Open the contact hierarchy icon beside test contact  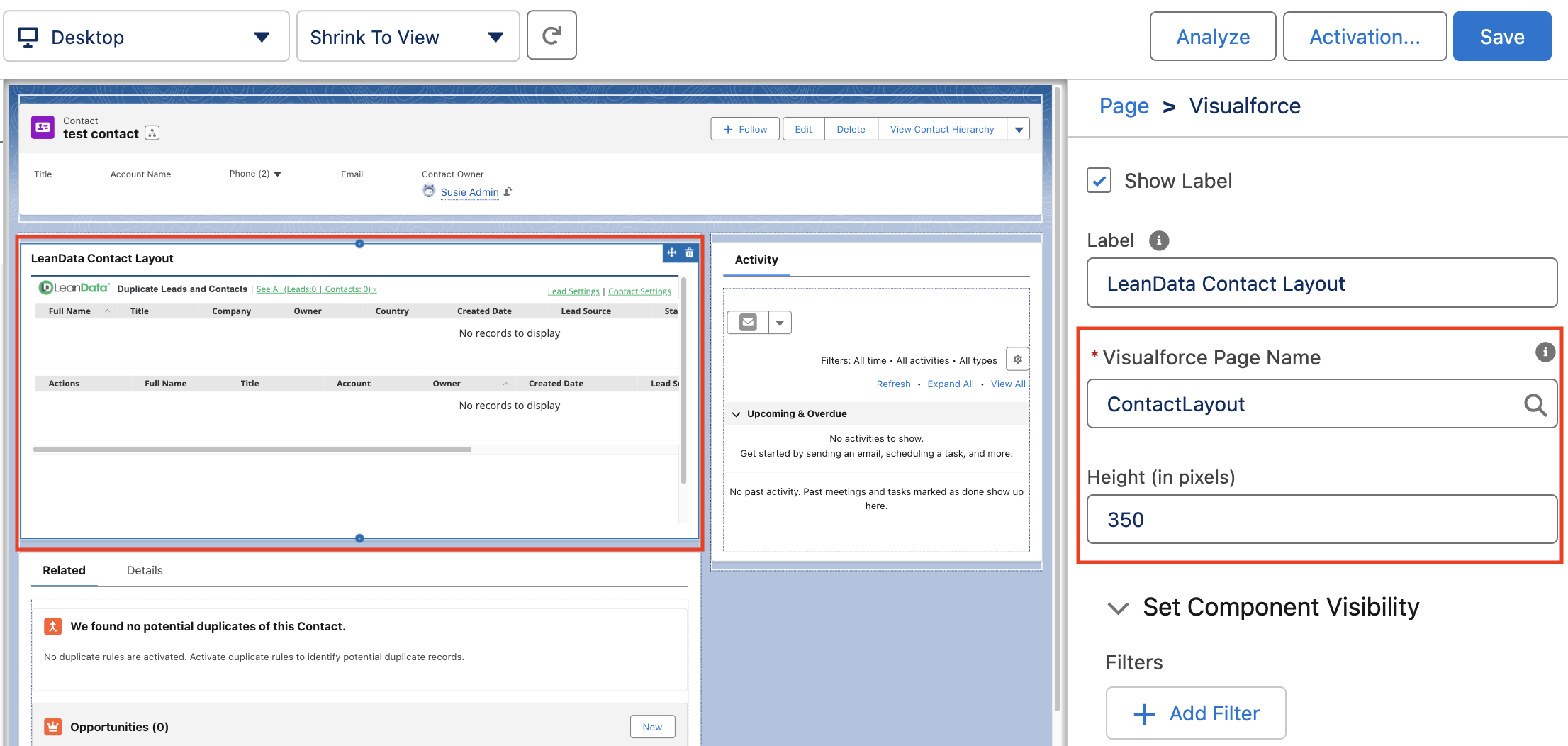click(x=152, y=133)
